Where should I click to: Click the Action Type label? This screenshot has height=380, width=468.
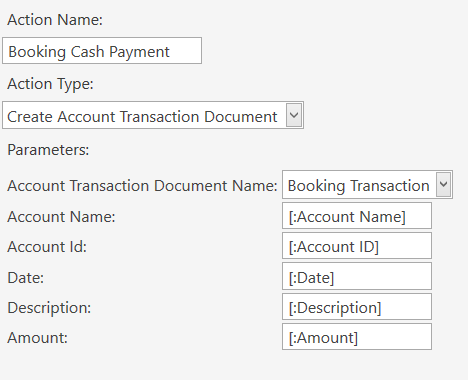(50, 84)
